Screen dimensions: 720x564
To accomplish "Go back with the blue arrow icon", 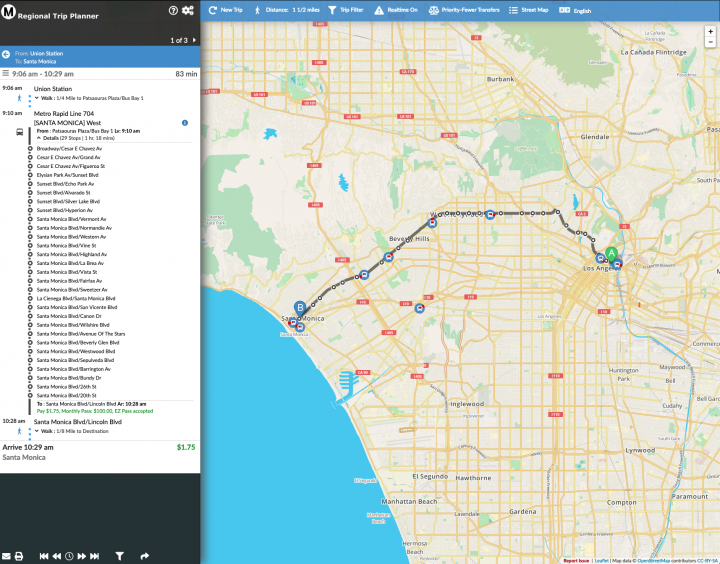I will point(6,55).
